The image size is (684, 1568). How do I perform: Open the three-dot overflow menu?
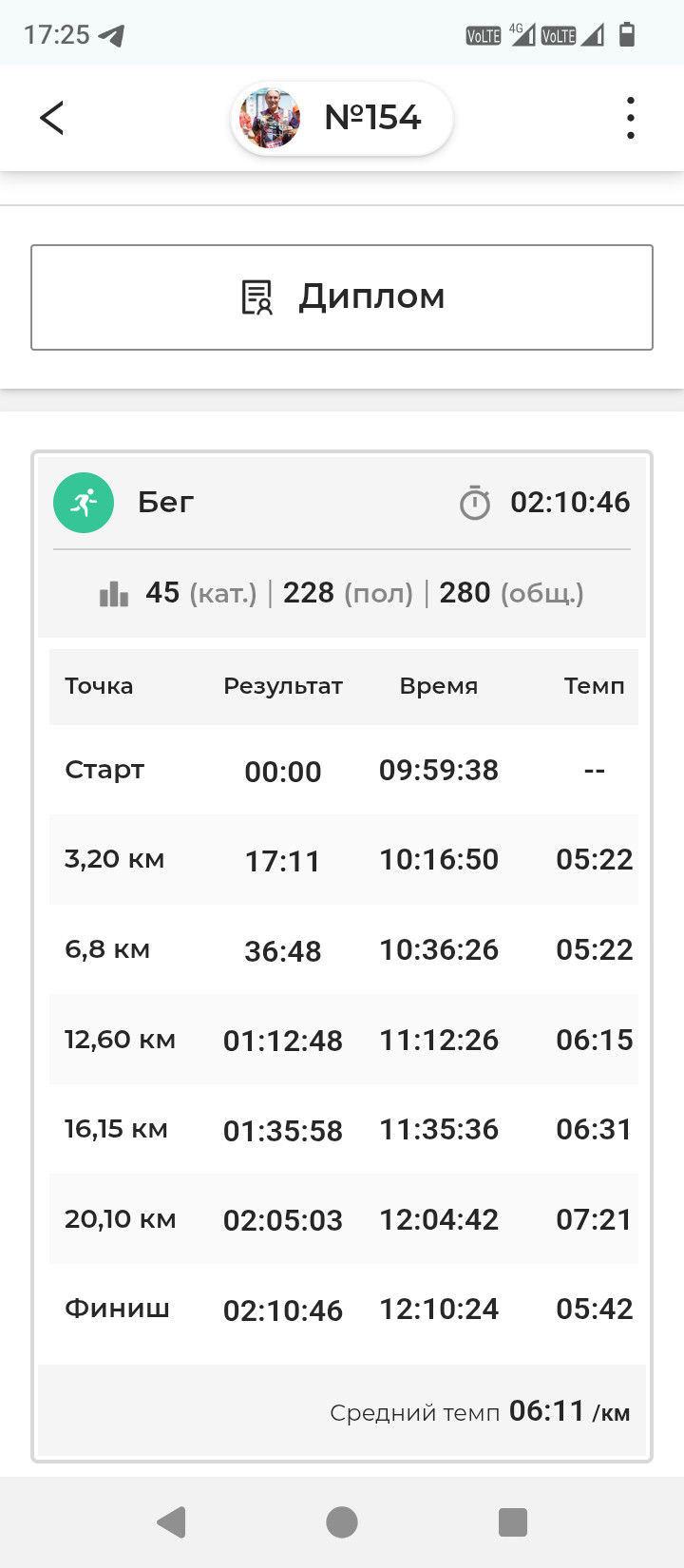point(630,118)
